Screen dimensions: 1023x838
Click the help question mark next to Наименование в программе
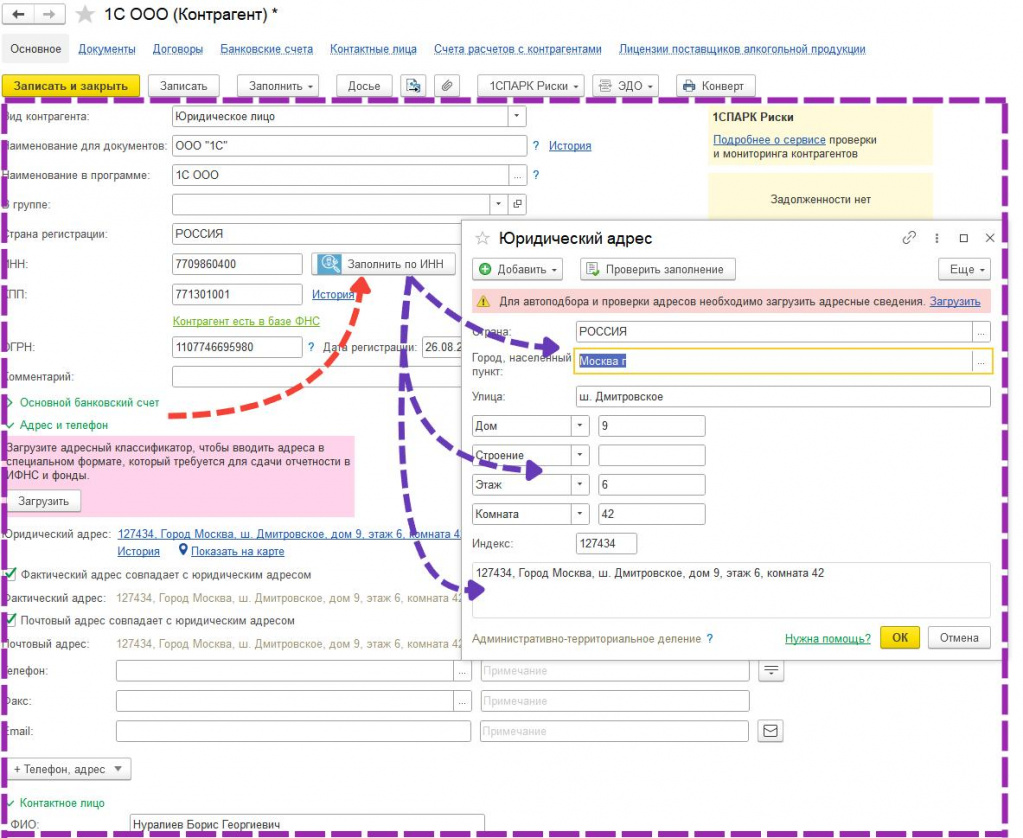click(536, 175)
